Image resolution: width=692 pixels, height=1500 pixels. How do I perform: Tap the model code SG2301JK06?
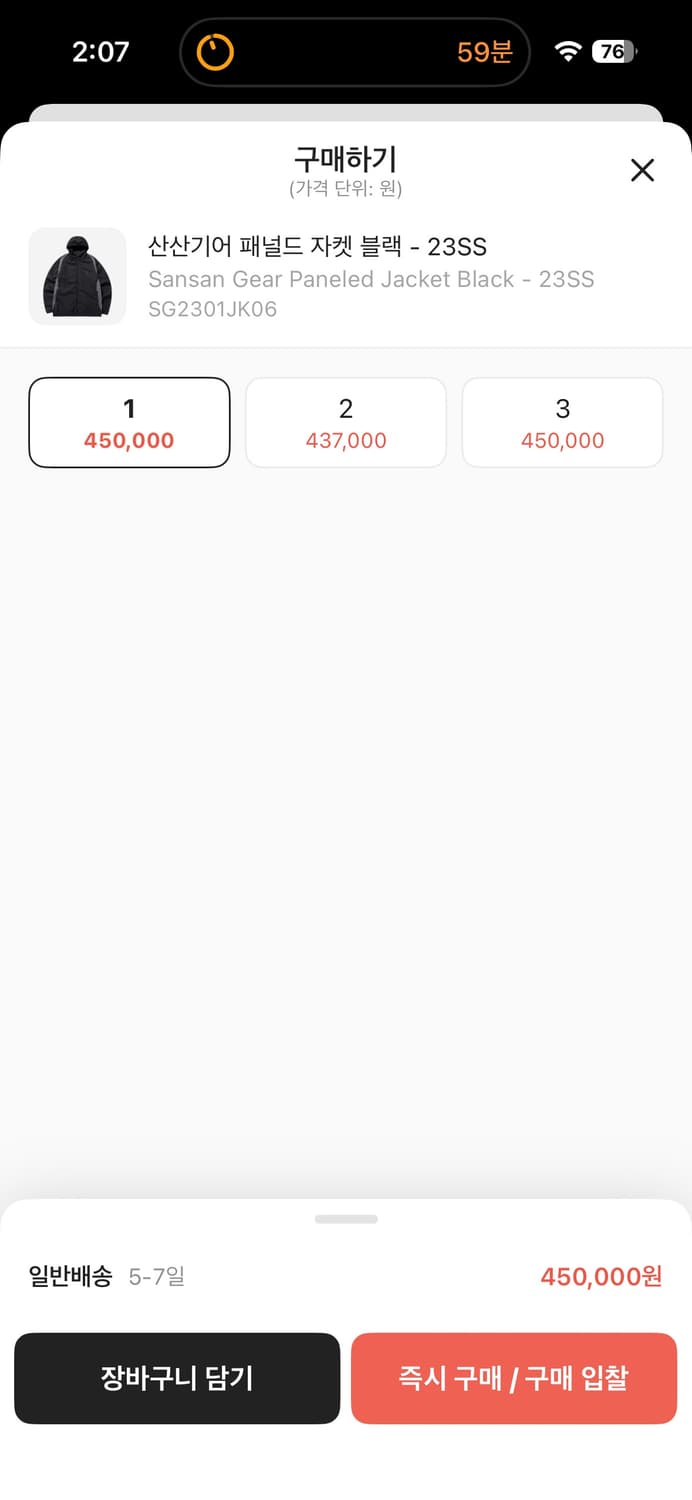pos(212,309)
